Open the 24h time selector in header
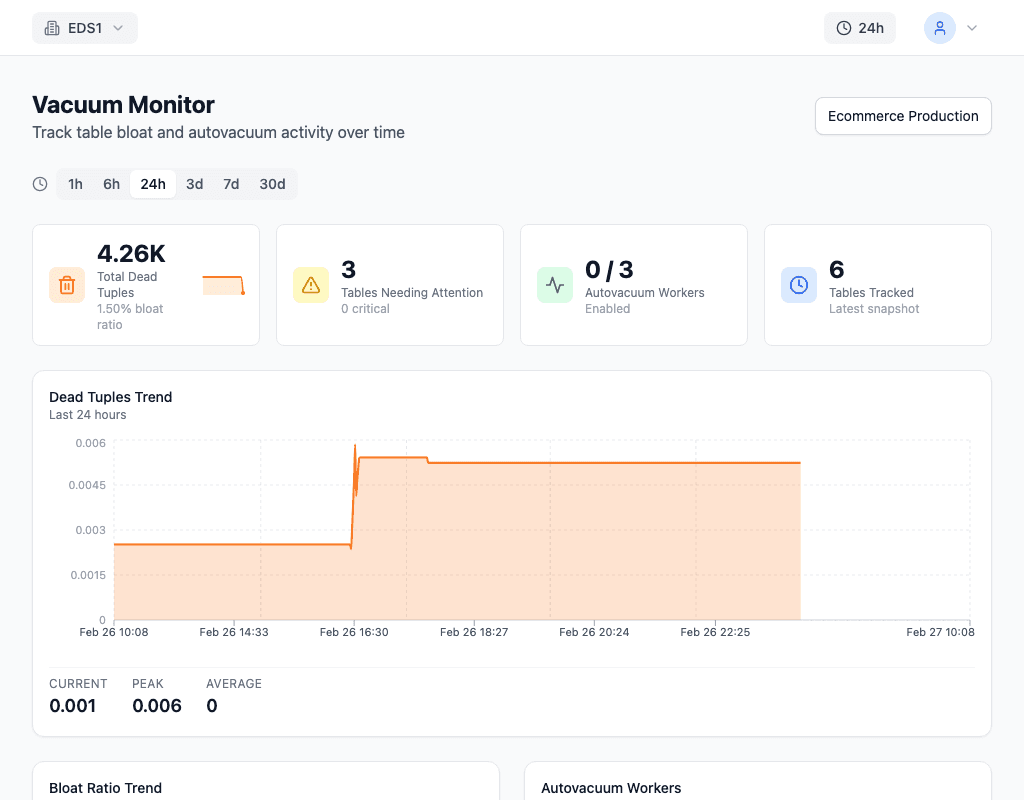Viewport: 1024px width, 800px height. 860,28
